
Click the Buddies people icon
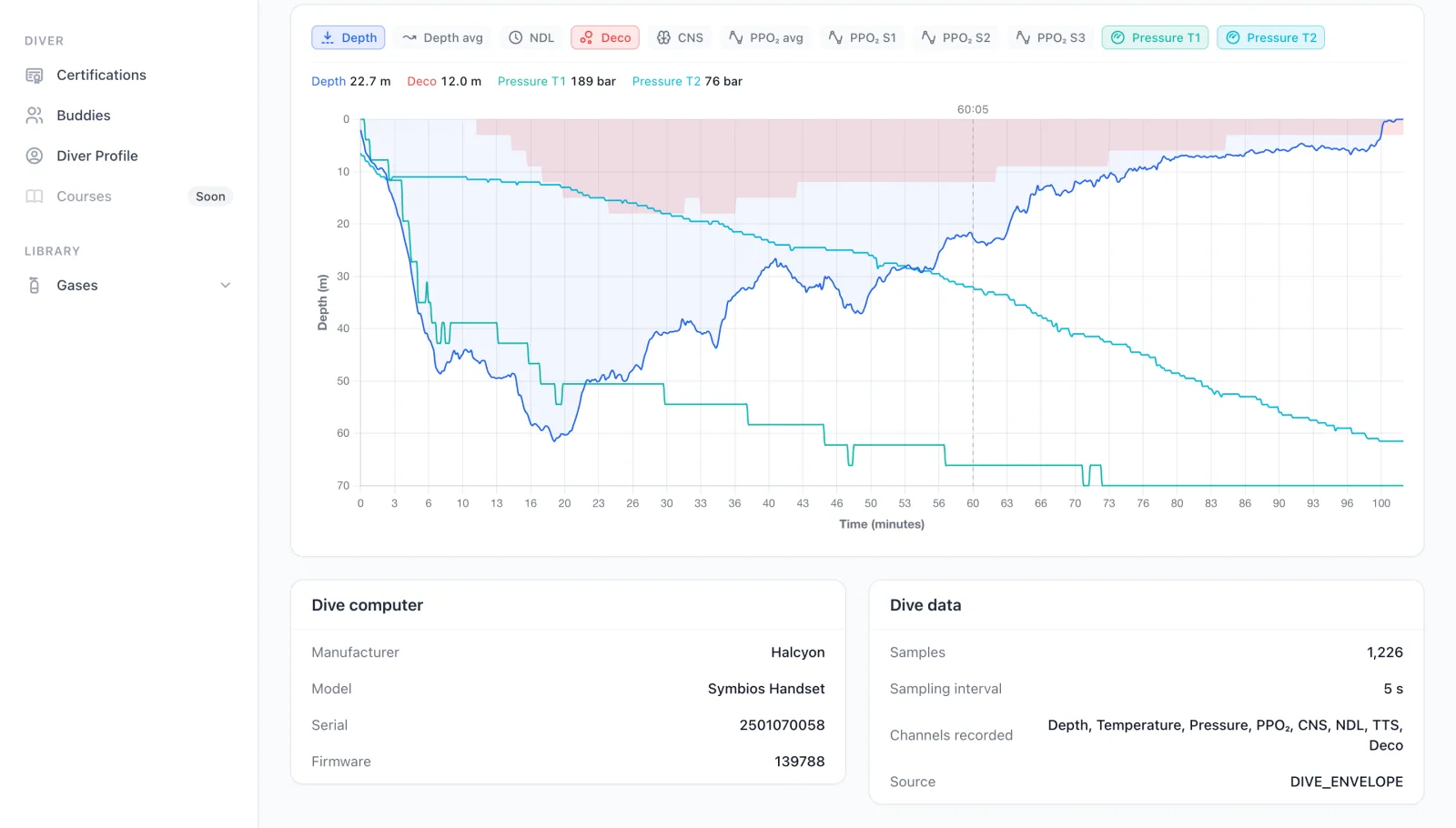(35, 116)
